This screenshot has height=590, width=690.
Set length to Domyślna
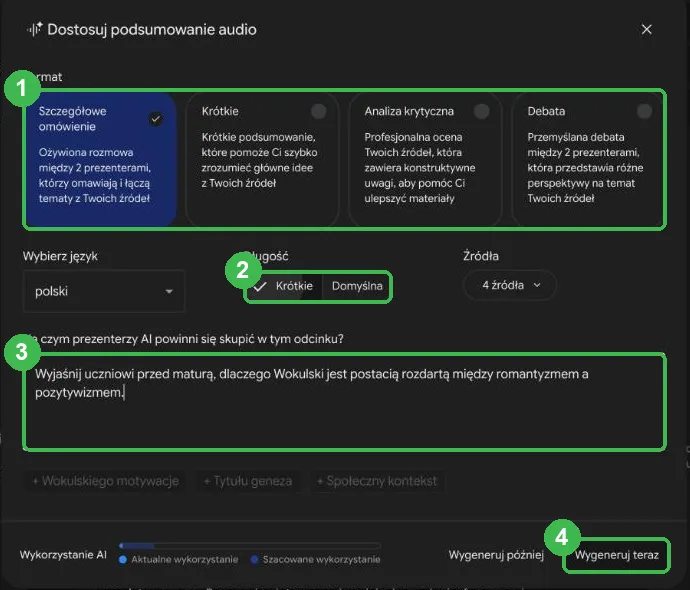[356, 286]
